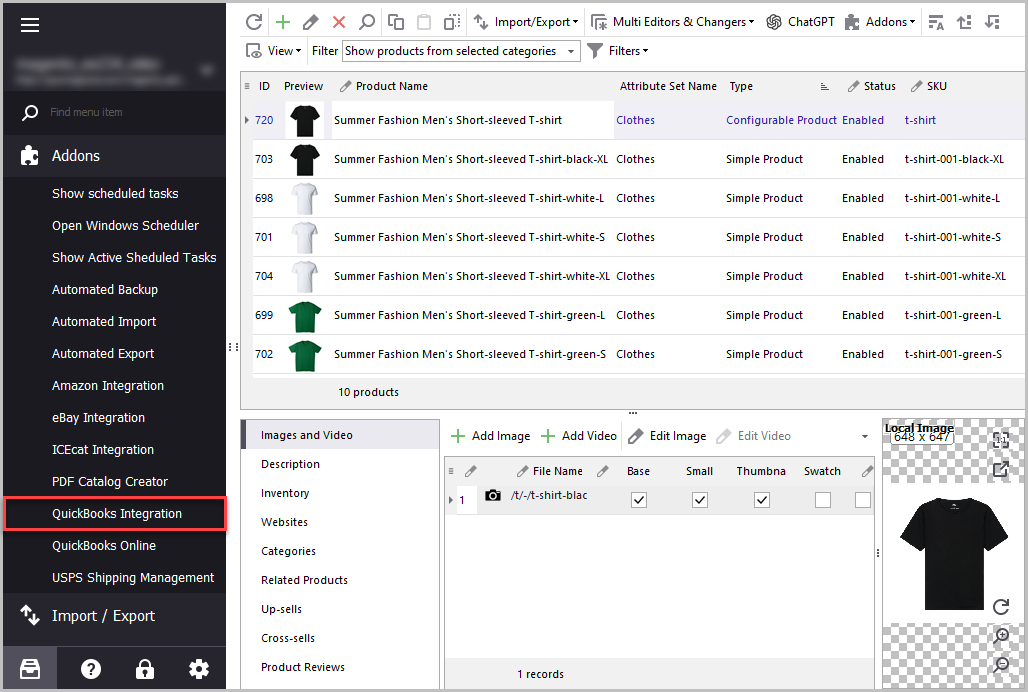1028x692 pixels.
Task: Toggle the Small image checkbox
Action: pyautogui.click(x=700, y=500)
